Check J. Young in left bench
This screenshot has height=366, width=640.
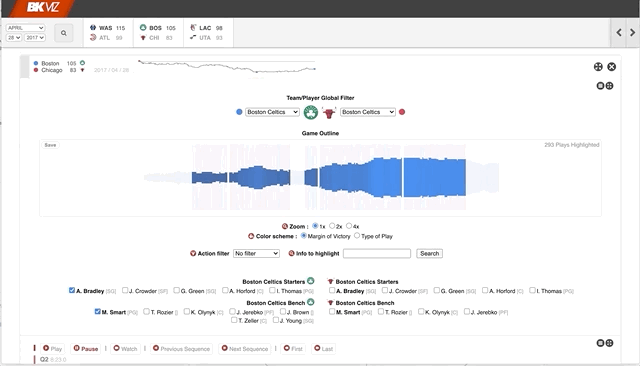[x=276, y=320]
